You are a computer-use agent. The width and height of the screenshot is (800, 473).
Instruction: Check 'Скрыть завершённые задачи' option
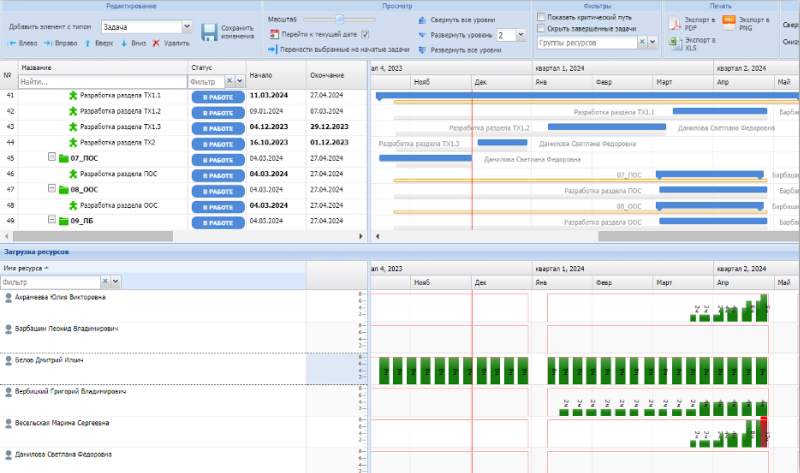click(541, 29)
